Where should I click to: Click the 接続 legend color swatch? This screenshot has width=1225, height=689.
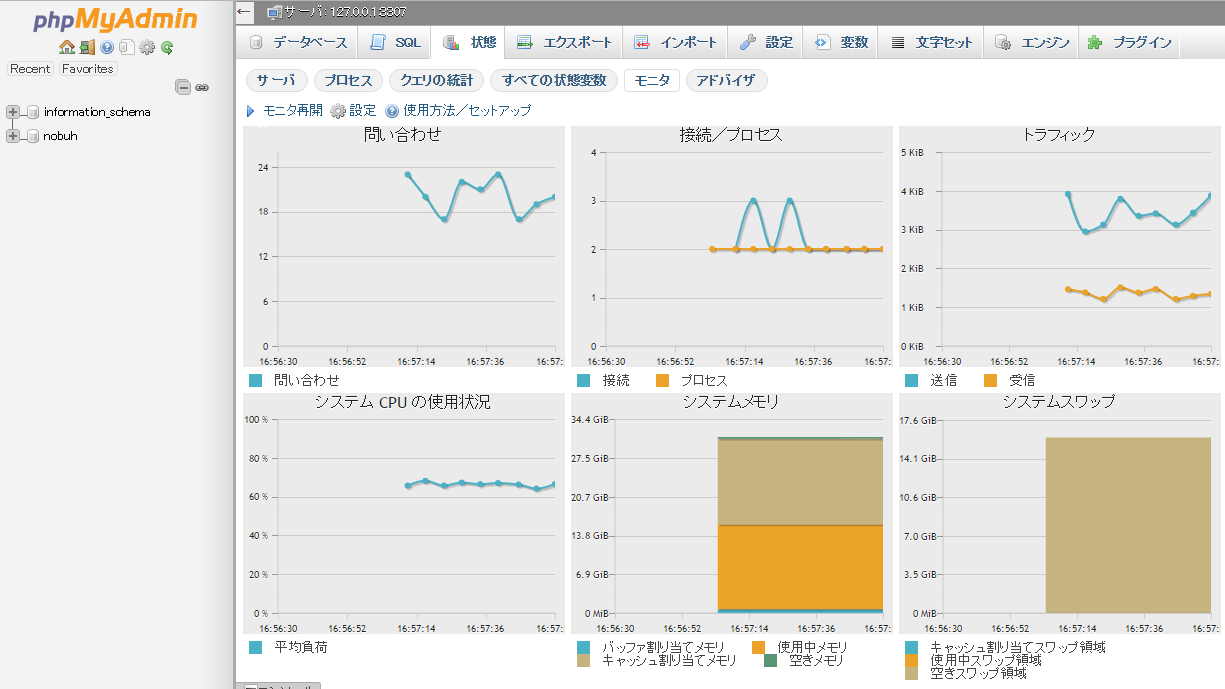click(583, 380)
